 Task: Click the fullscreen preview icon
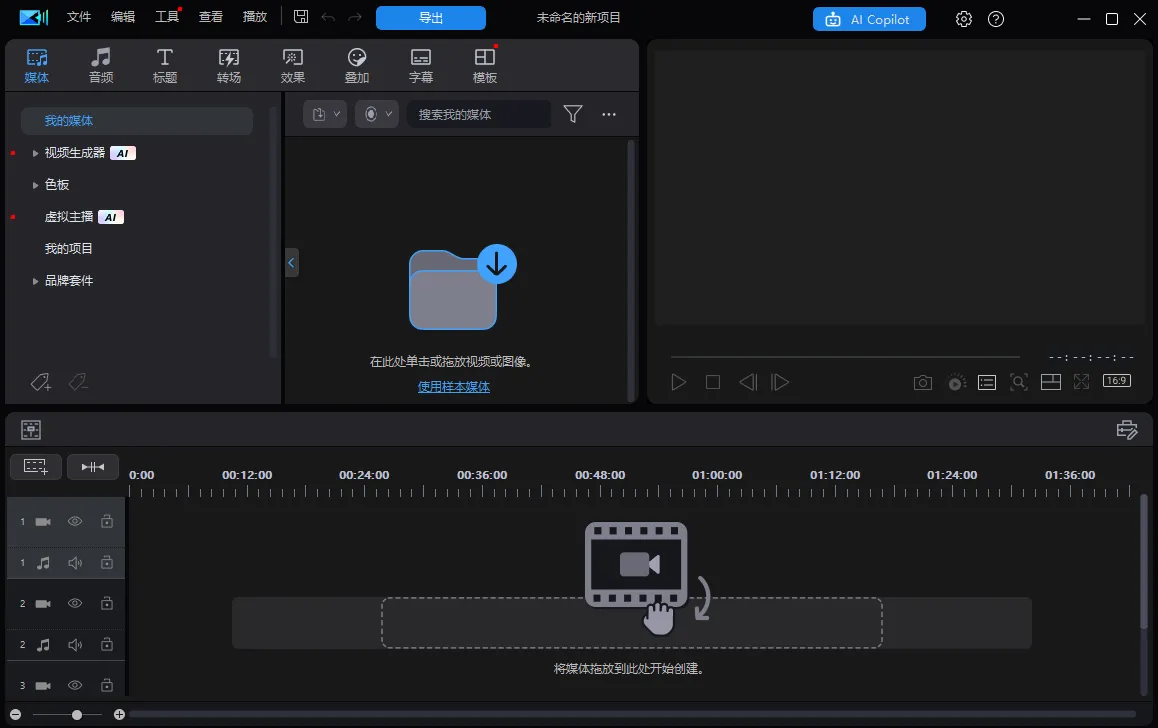1081,382
